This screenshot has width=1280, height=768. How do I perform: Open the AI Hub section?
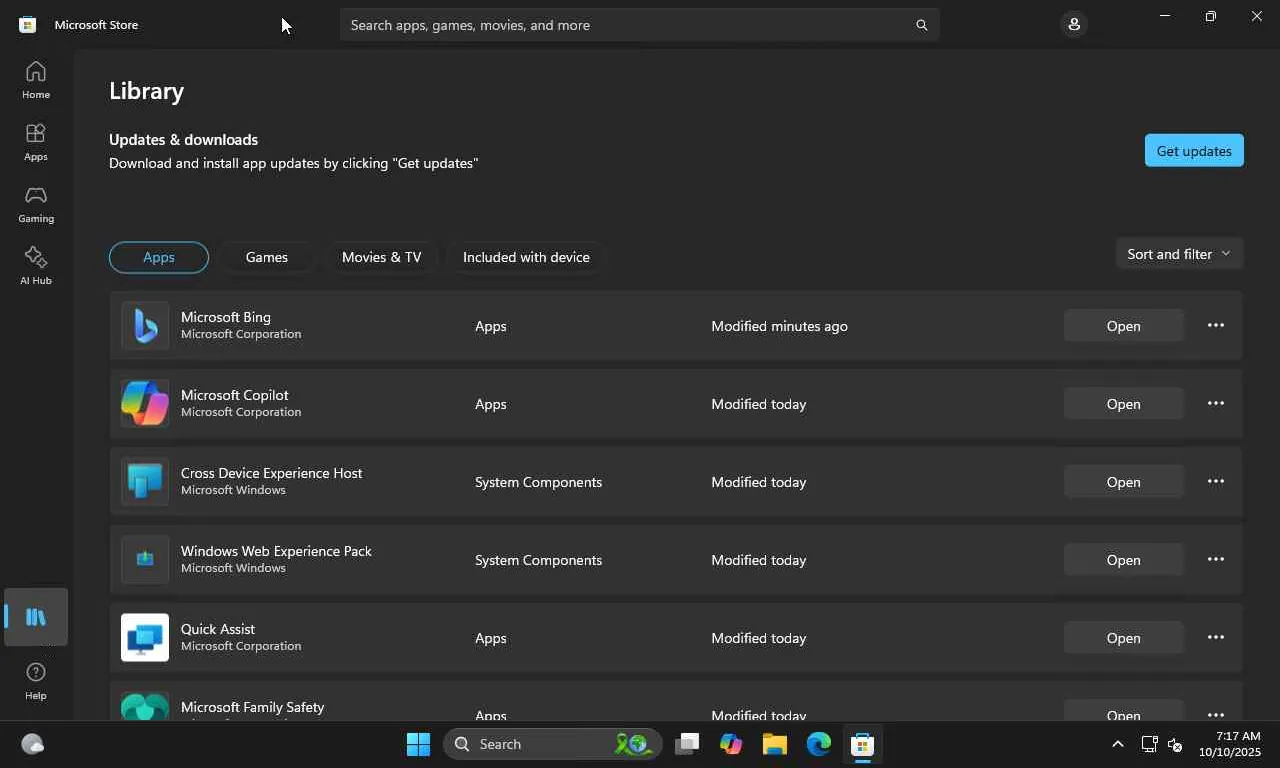[36, 266]
